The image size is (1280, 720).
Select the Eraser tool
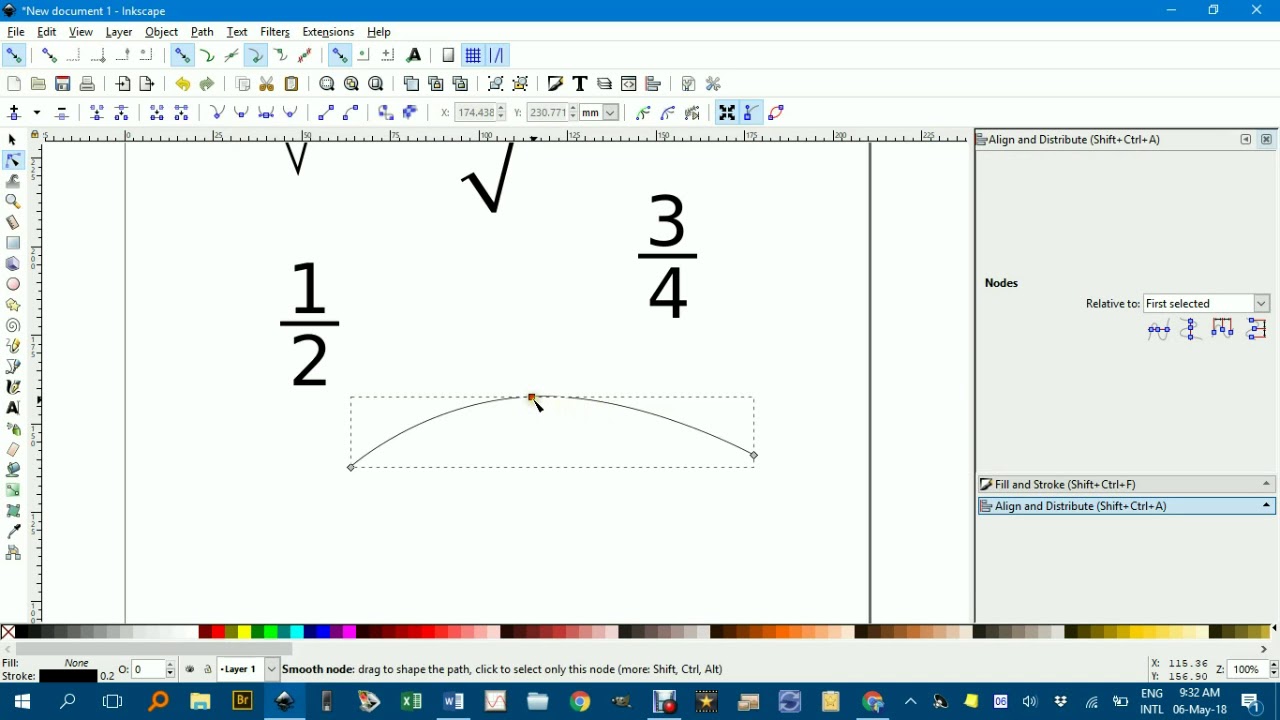click(x=13, y=449)
